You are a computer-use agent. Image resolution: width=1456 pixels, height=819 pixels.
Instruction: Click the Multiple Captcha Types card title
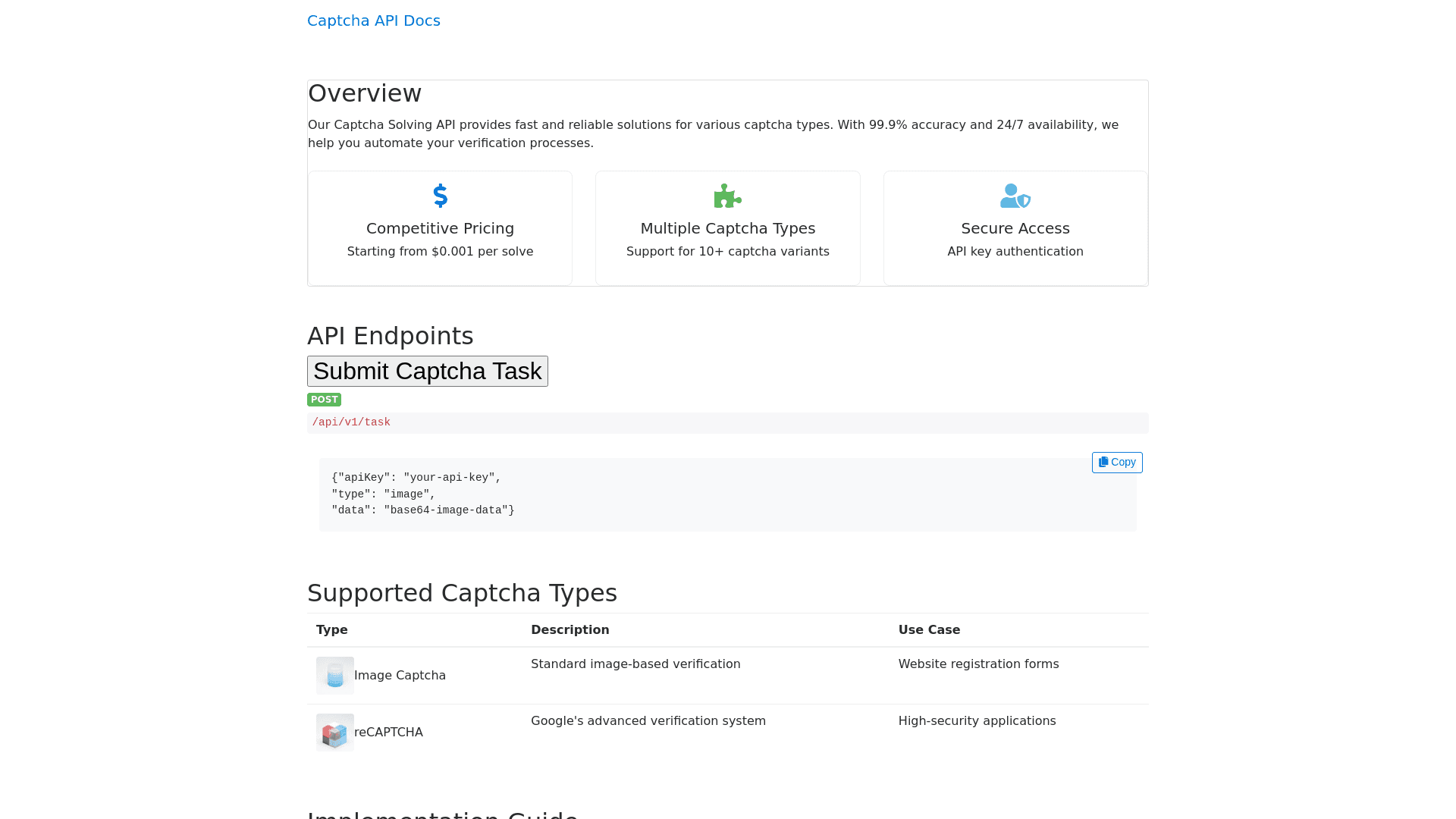point(727,228)
